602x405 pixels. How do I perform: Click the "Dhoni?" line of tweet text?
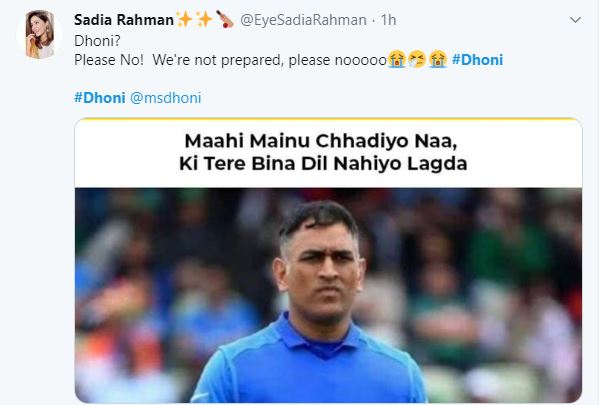click(95, 42)
